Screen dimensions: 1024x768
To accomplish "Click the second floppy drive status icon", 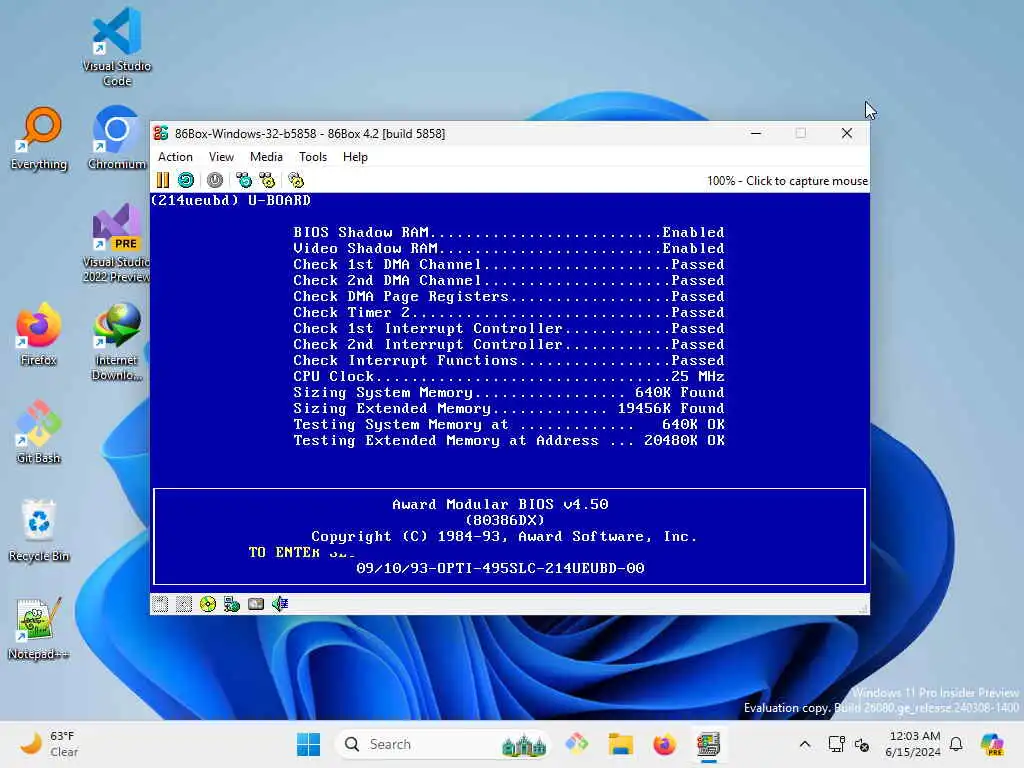I will (x=184, y=604).
